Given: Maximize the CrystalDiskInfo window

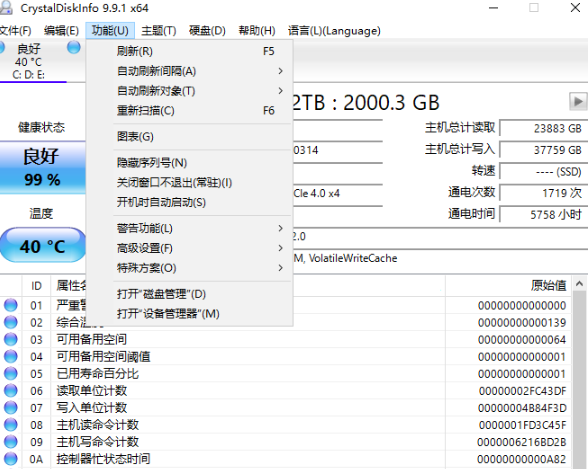Looking at the screenshot, I should tap(534, 7).
